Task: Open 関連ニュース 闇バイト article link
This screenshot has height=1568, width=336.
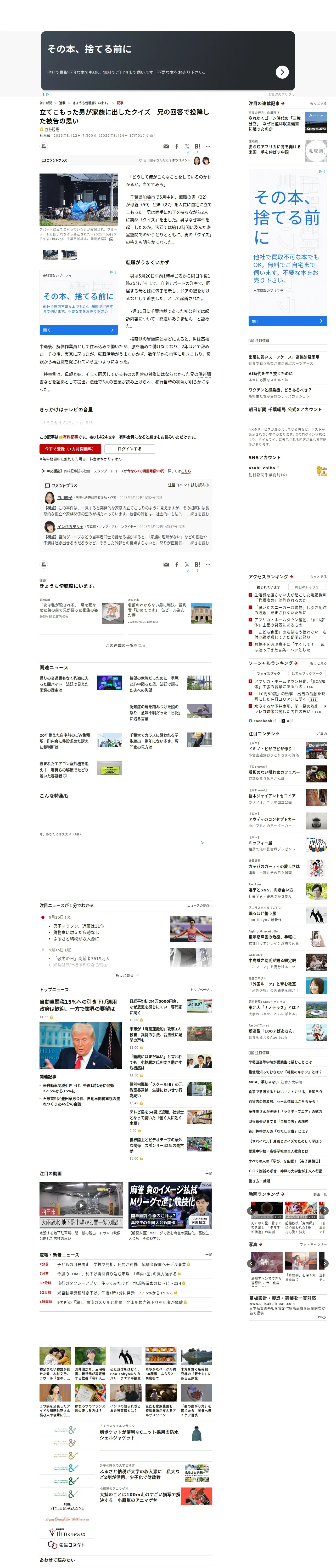Action: pyautogui.click(x=64, y=684)
